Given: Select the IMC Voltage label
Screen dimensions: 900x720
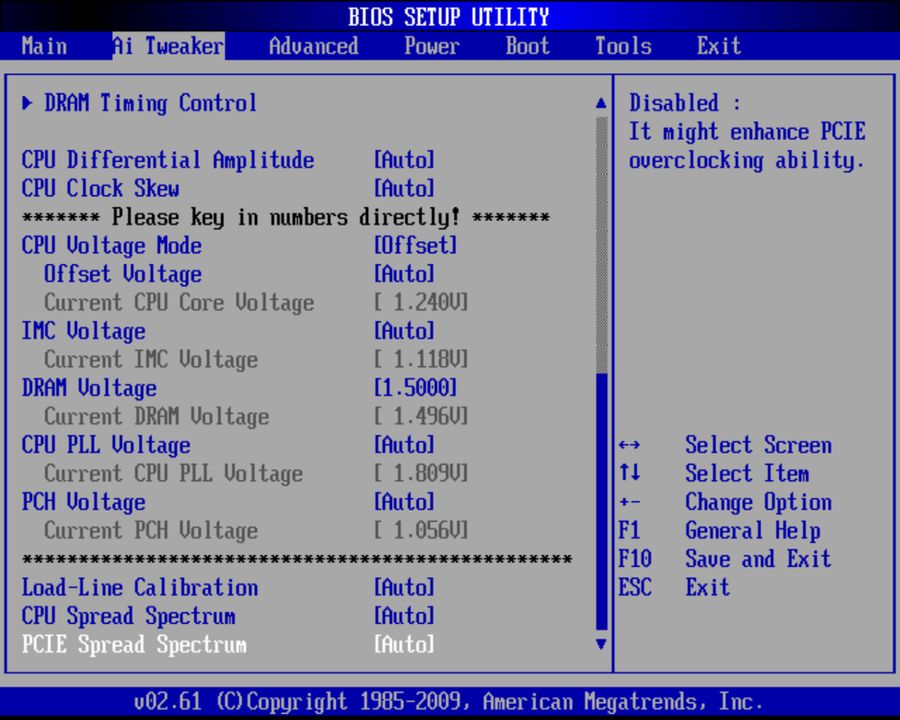Looking at the screenshot, I should [83, 331].
